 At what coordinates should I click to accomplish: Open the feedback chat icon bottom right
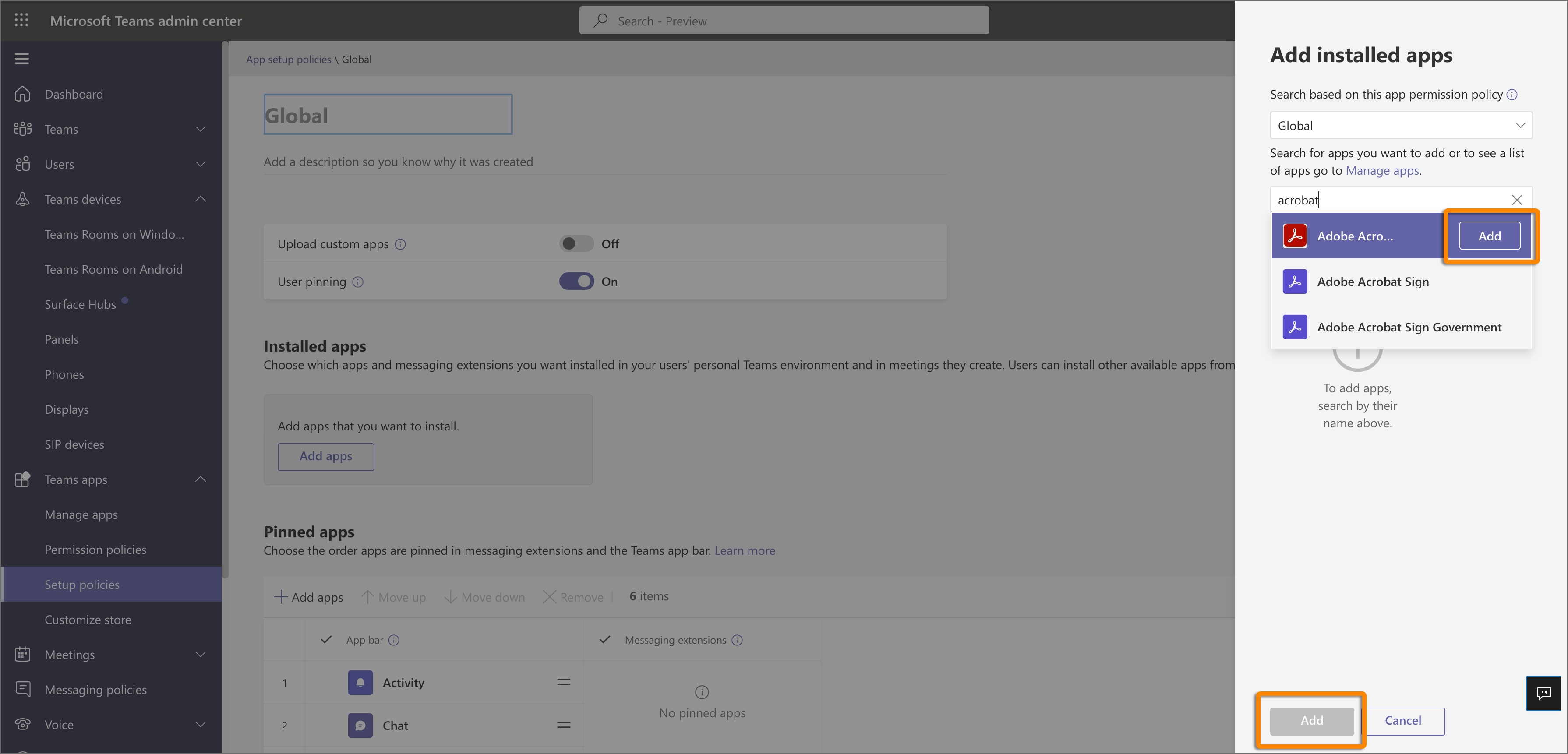tap(1543, 693)
